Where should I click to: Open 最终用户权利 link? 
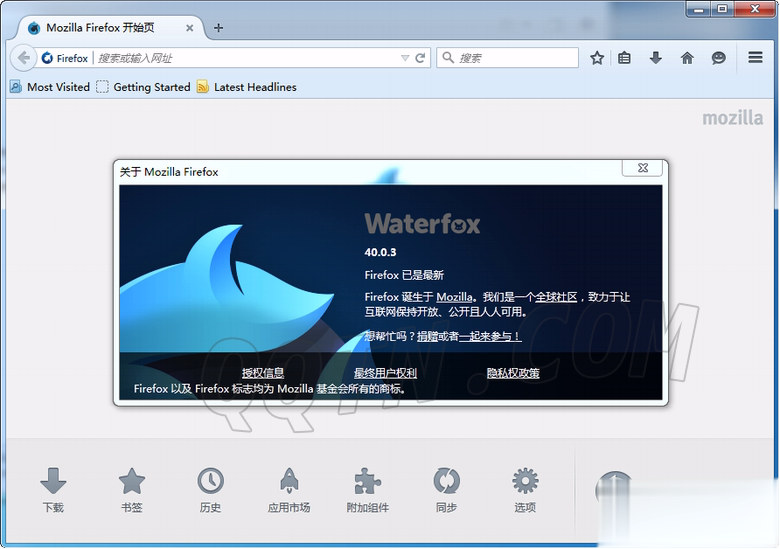[x=385, y=372]
